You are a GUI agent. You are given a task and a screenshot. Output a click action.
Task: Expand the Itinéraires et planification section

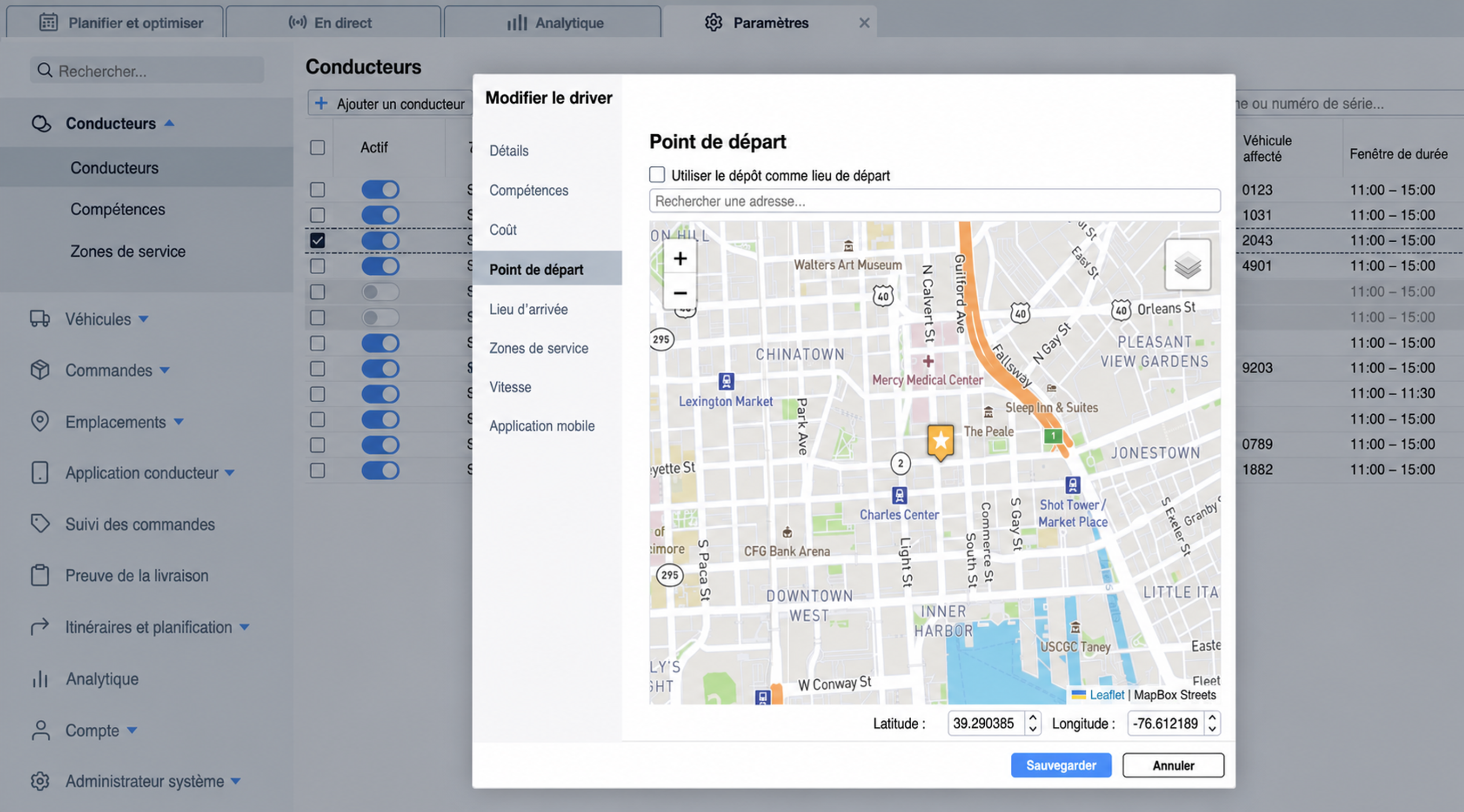pyautogui.click(x=244, y=627)
